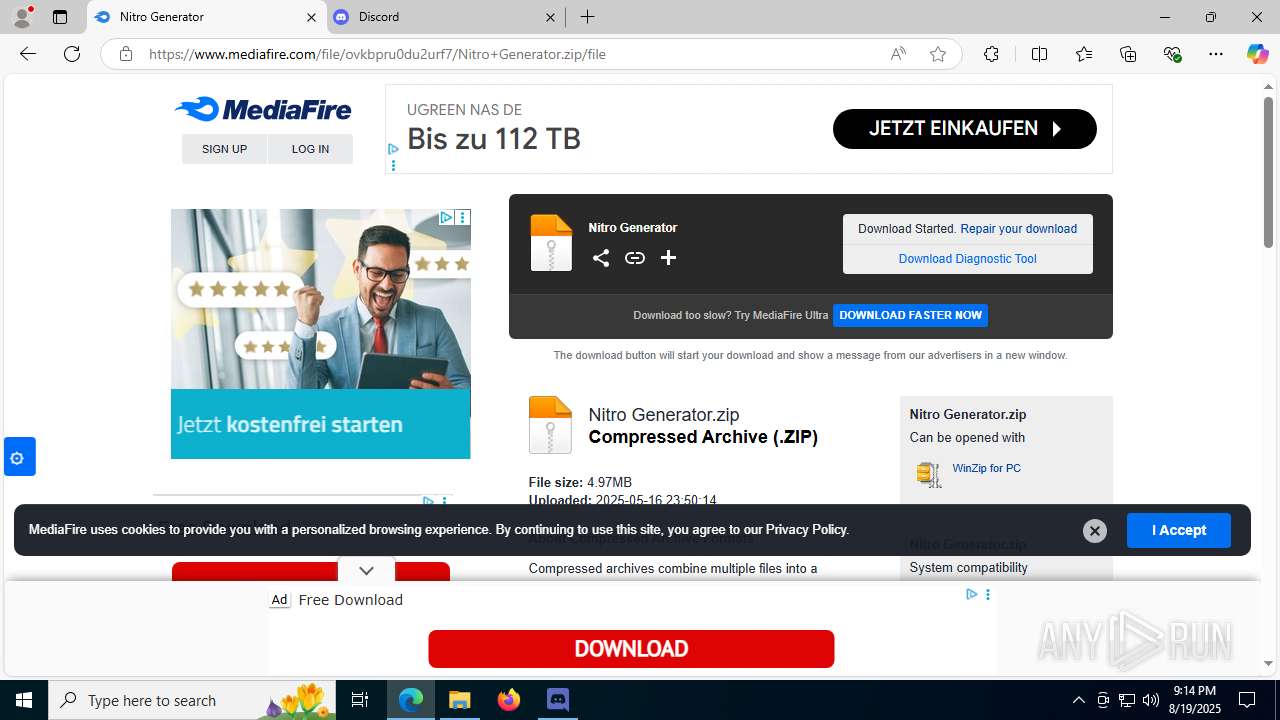The image size is (1280, 720).
Task: Open Settings and more ellipsis menu
Action: 1216,54
